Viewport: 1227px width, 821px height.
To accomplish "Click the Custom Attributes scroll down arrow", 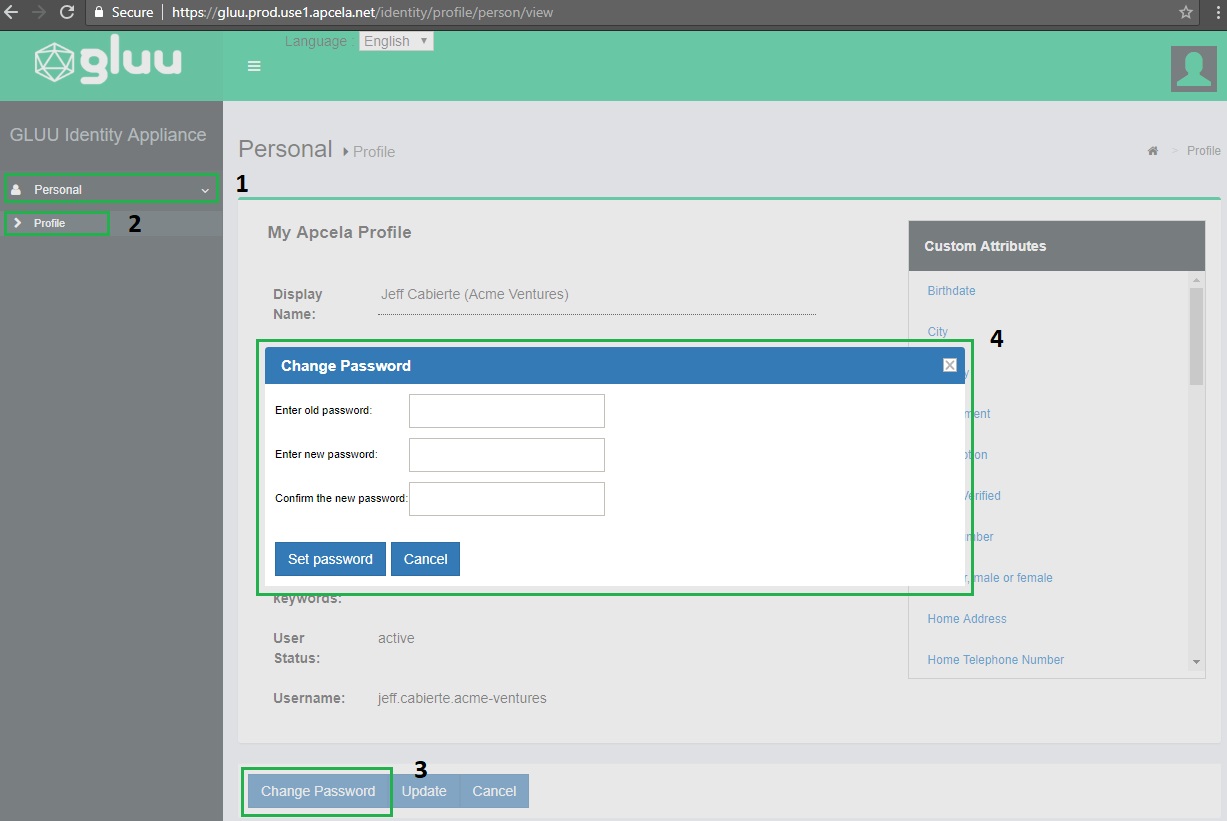I will tap(1197, 662).
